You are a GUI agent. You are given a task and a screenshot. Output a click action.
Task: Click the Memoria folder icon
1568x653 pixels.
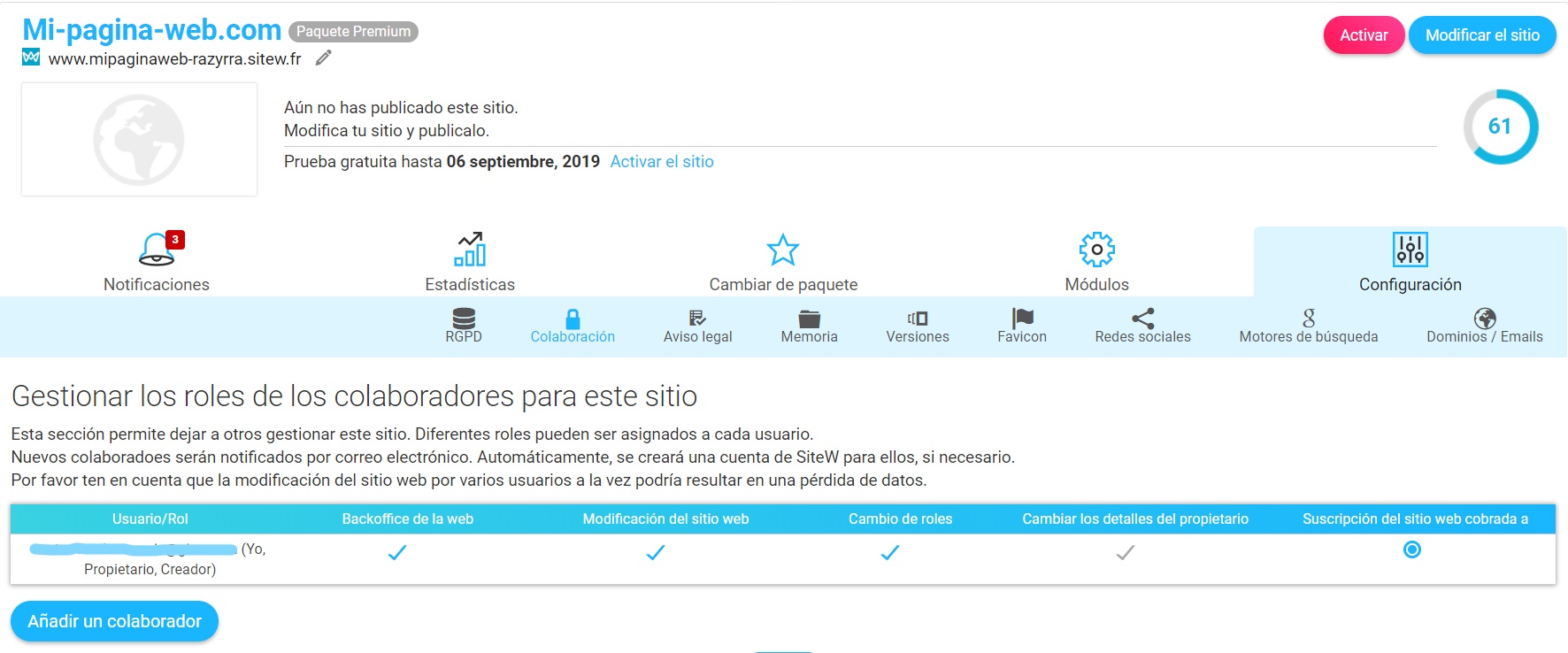point(809,319)
